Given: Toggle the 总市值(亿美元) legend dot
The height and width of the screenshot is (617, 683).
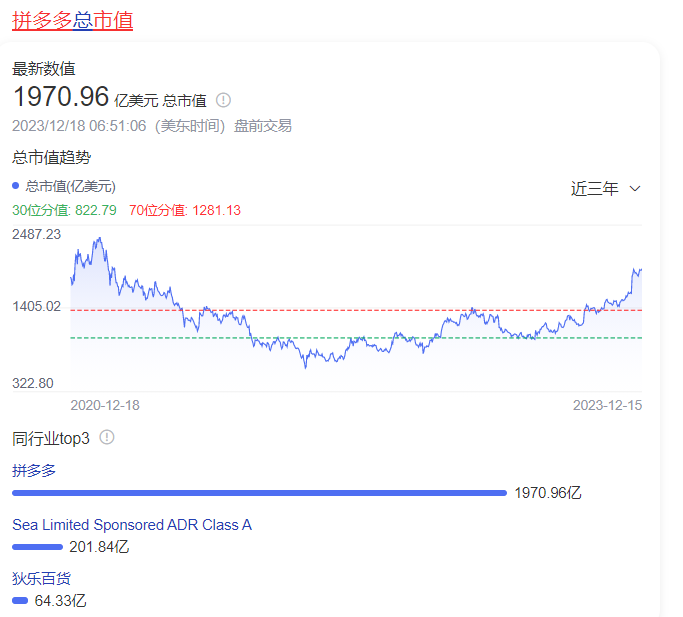Looking at the screenshot, I should [16, 186].
